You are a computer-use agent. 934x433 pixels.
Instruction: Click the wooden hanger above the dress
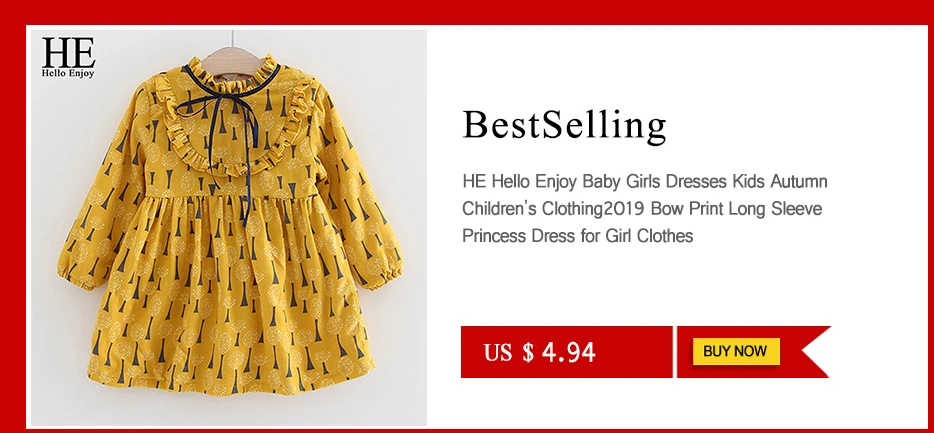coord(232,61)
